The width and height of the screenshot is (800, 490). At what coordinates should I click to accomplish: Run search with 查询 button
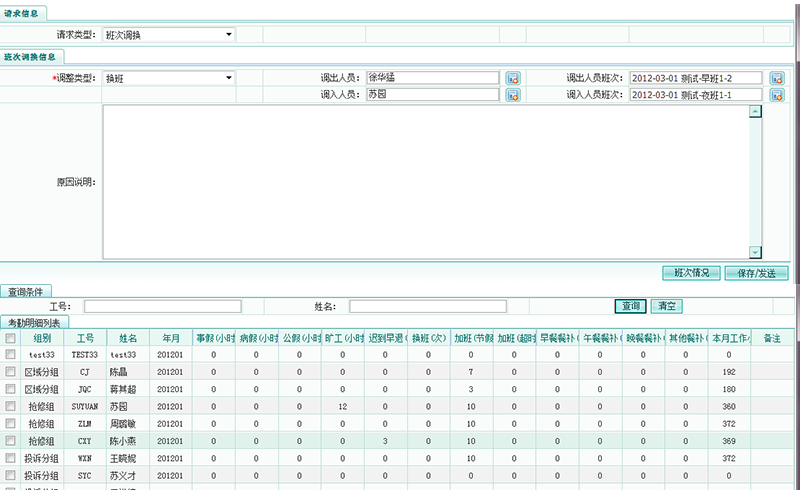[630, 306]
